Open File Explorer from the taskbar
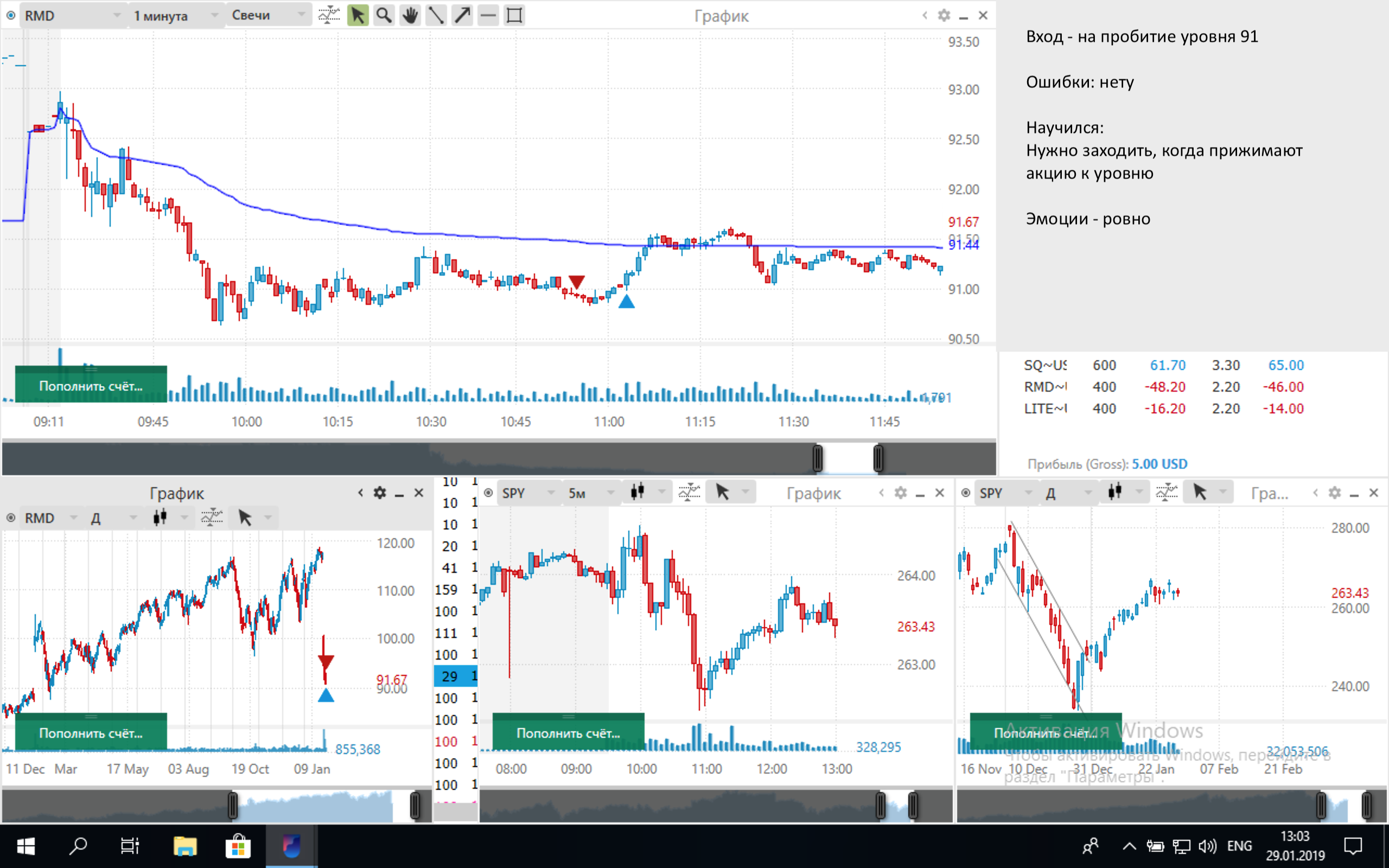The image size is (1389, 868). click(x=185, y=846)
